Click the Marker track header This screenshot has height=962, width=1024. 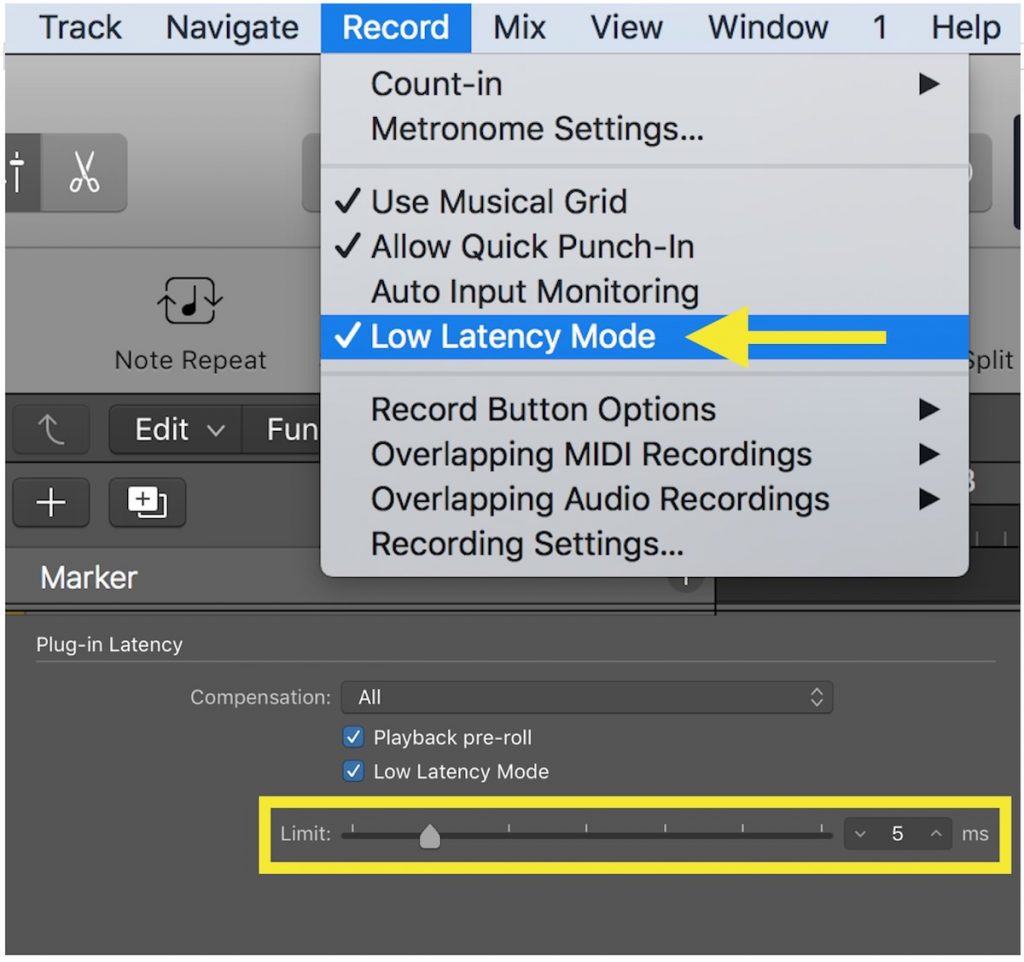point(89,577)
